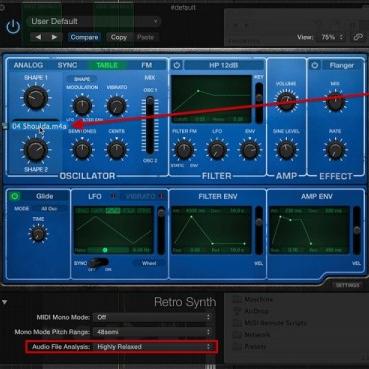Screen dimensions: 369x369
Task: Open the MIDI Mono Mode dropdown
Action: (154, 317)
